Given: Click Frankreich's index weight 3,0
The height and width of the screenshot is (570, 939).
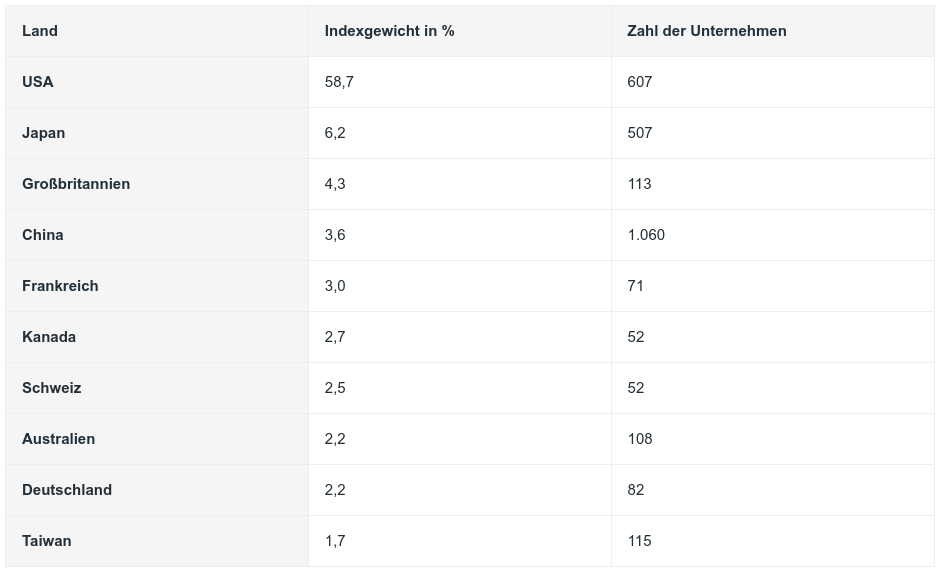Looking at the screenshot, I should [335, 286].
